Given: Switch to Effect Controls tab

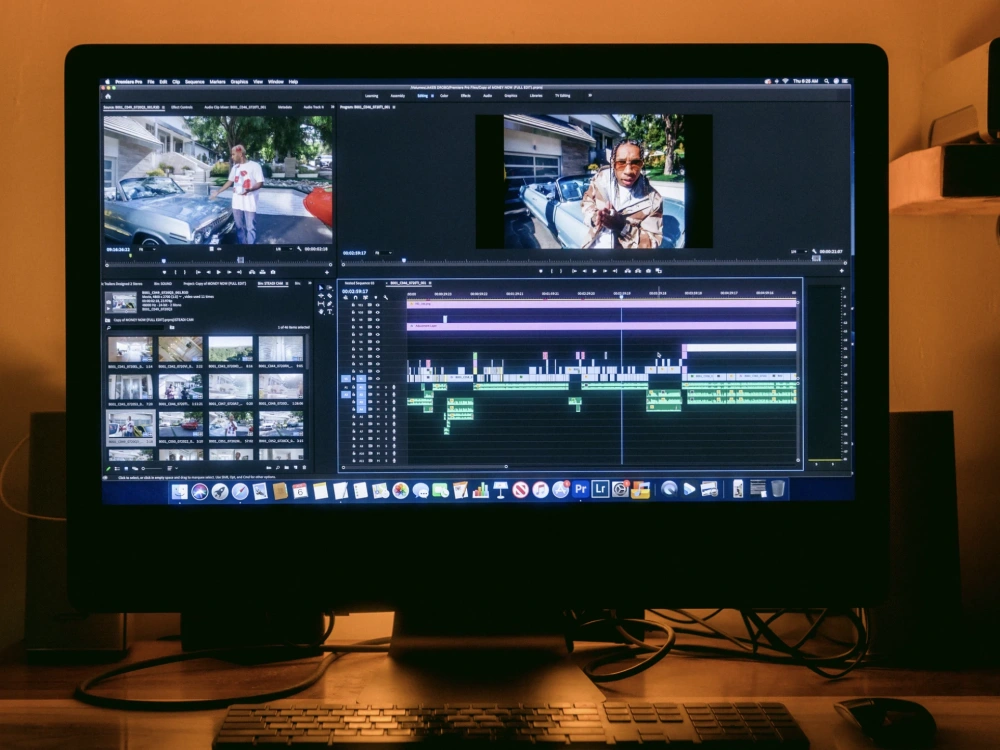Looking at the screenshot, I should (x=182, y=107).
